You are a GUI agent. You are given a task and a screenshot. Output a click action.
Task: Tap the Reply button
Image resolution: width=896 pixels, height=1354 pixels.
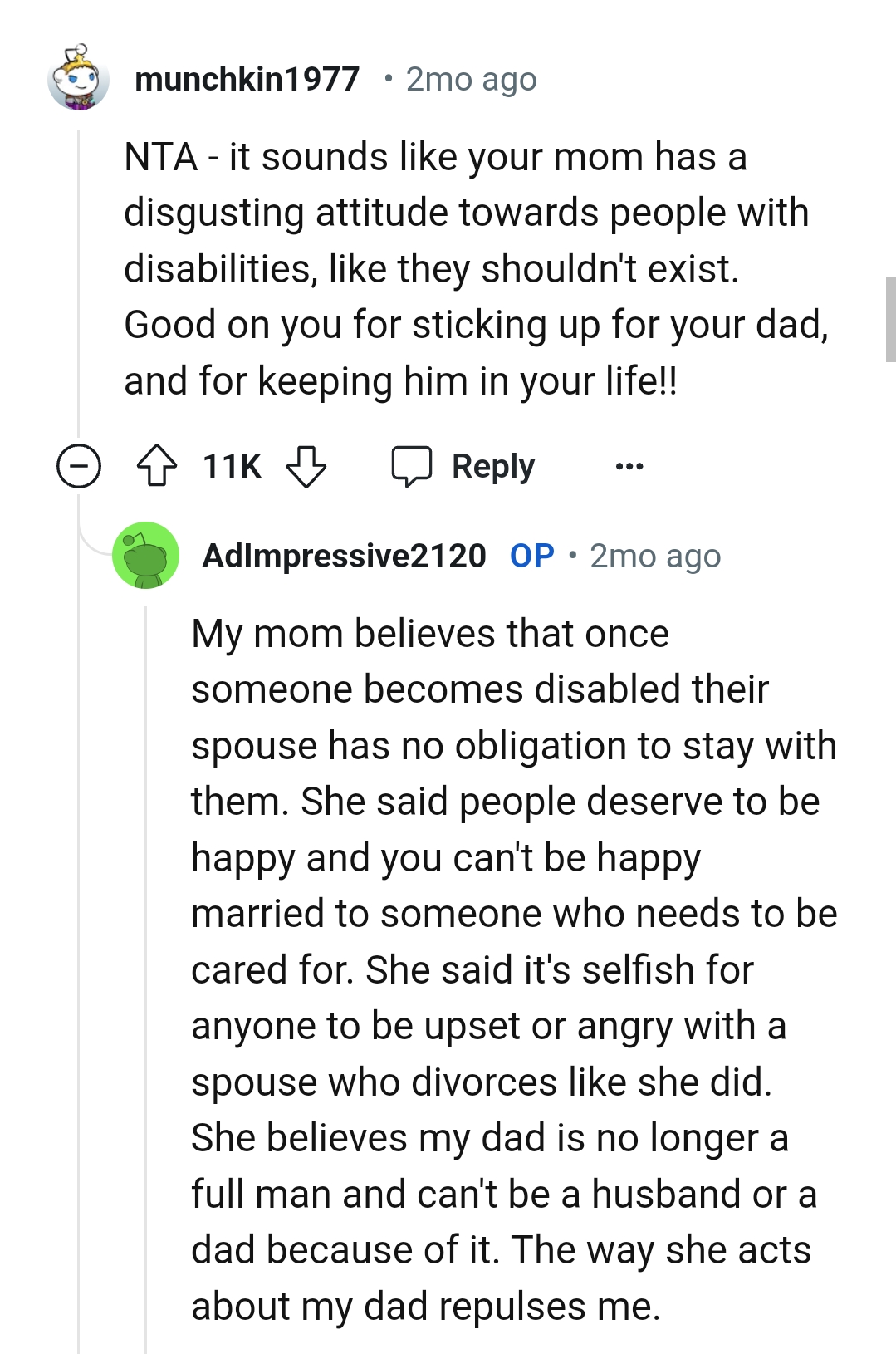pyautogui.click(x=493, y=465)
